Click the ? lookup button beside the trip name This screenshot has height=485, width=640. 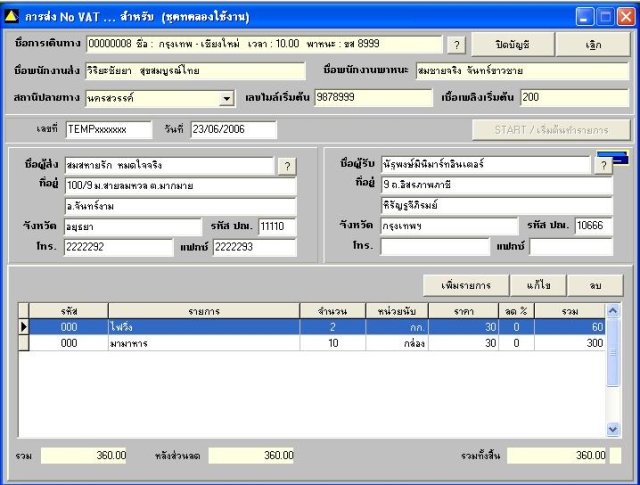[456, 45]
